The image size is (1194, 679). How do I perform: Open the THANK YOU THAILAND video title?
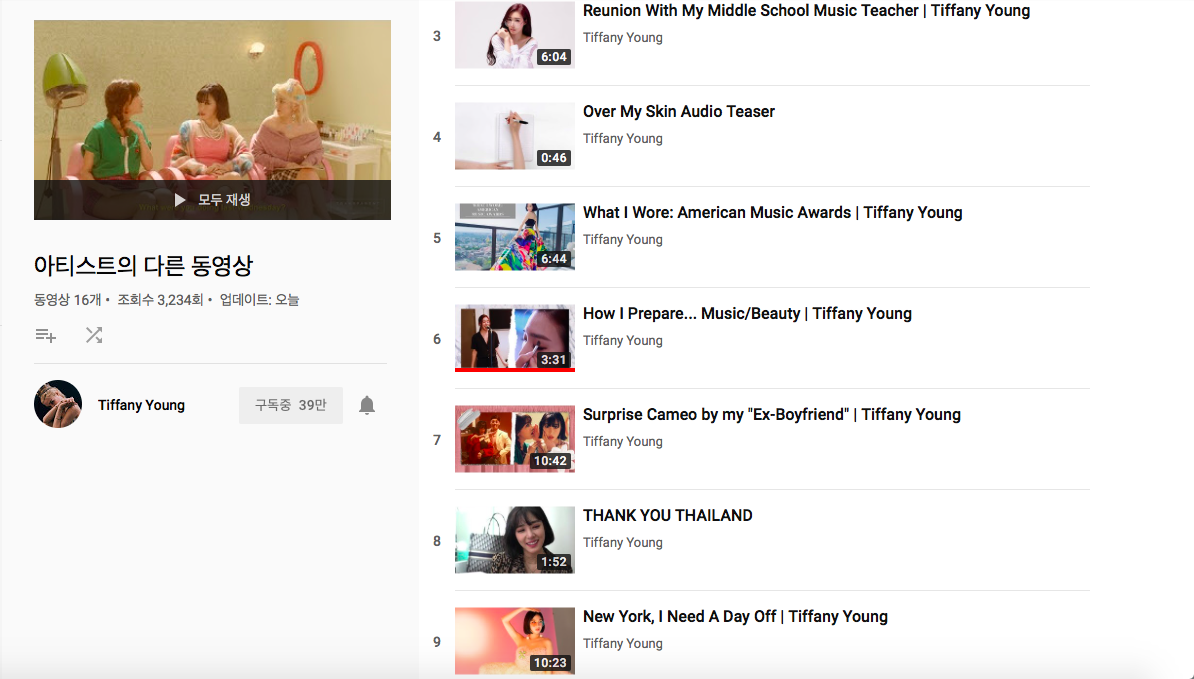[667, 516]
